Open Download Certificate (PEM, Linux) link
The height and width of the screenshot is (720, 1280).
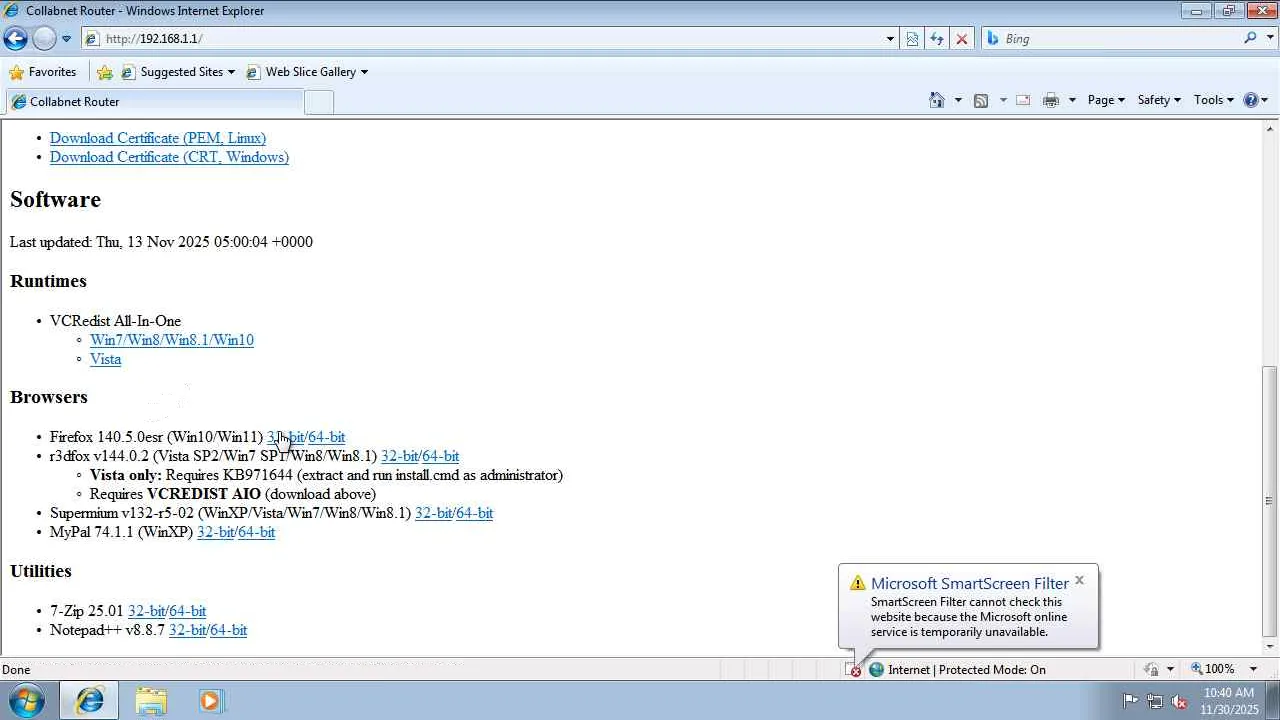pos(158,138)
